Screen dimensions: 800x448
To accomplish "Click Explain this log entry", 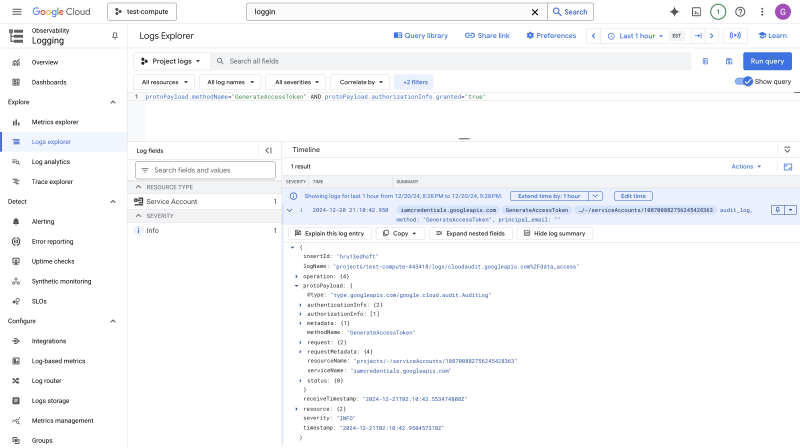I will (x=330, y=234).
